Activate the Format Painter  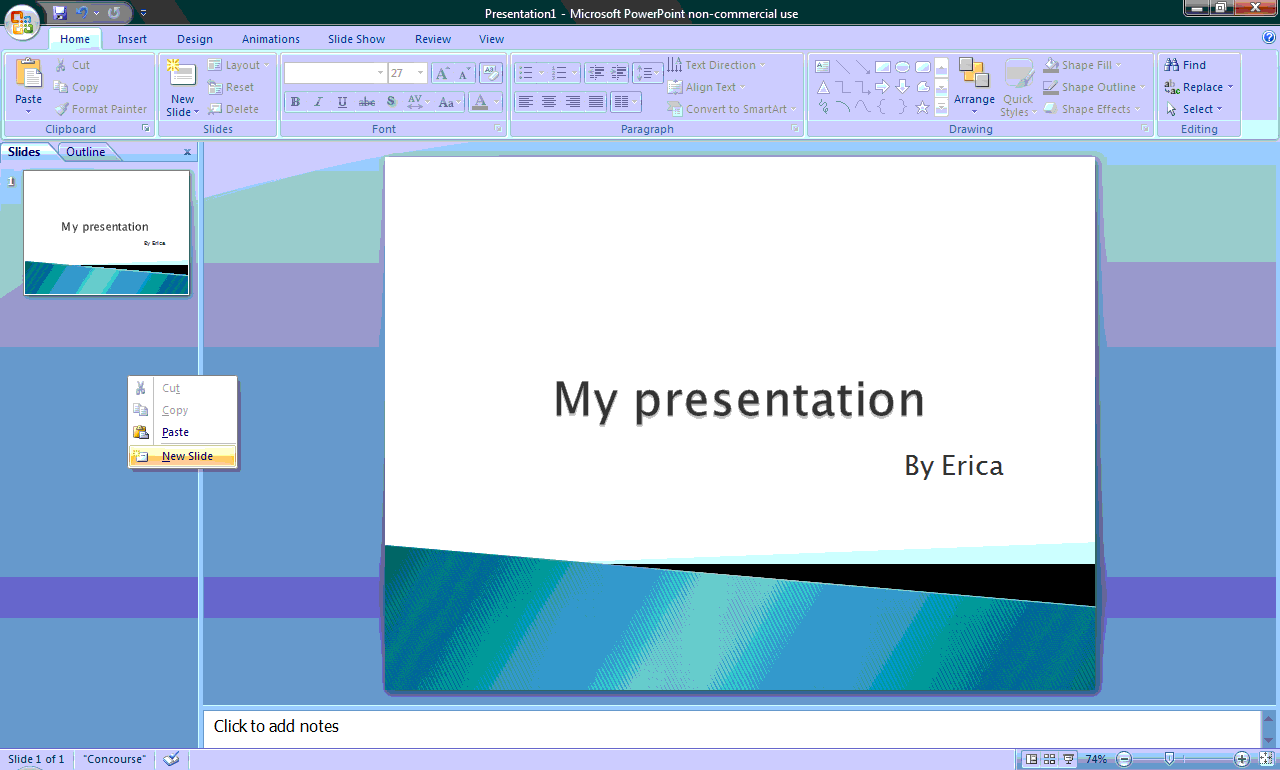[x=102, y=108]
